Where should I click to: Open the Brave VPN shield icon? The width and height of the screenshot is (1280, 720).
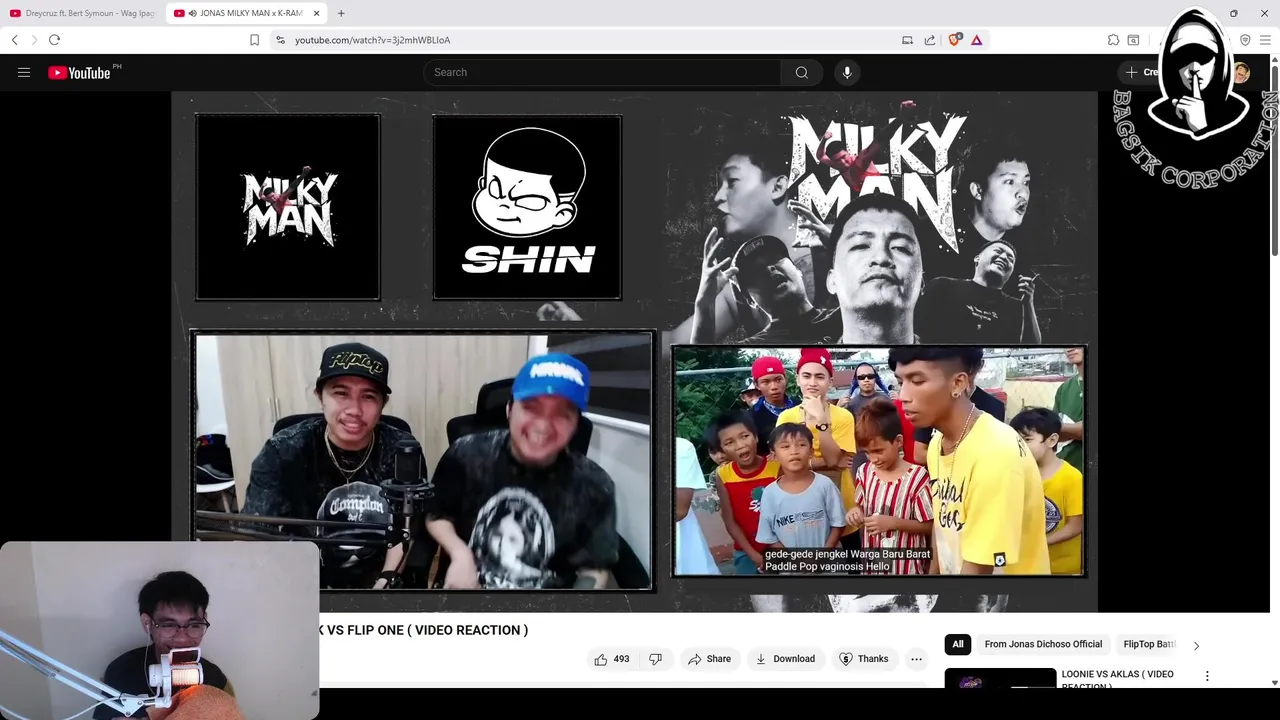tap(1245, 40)
